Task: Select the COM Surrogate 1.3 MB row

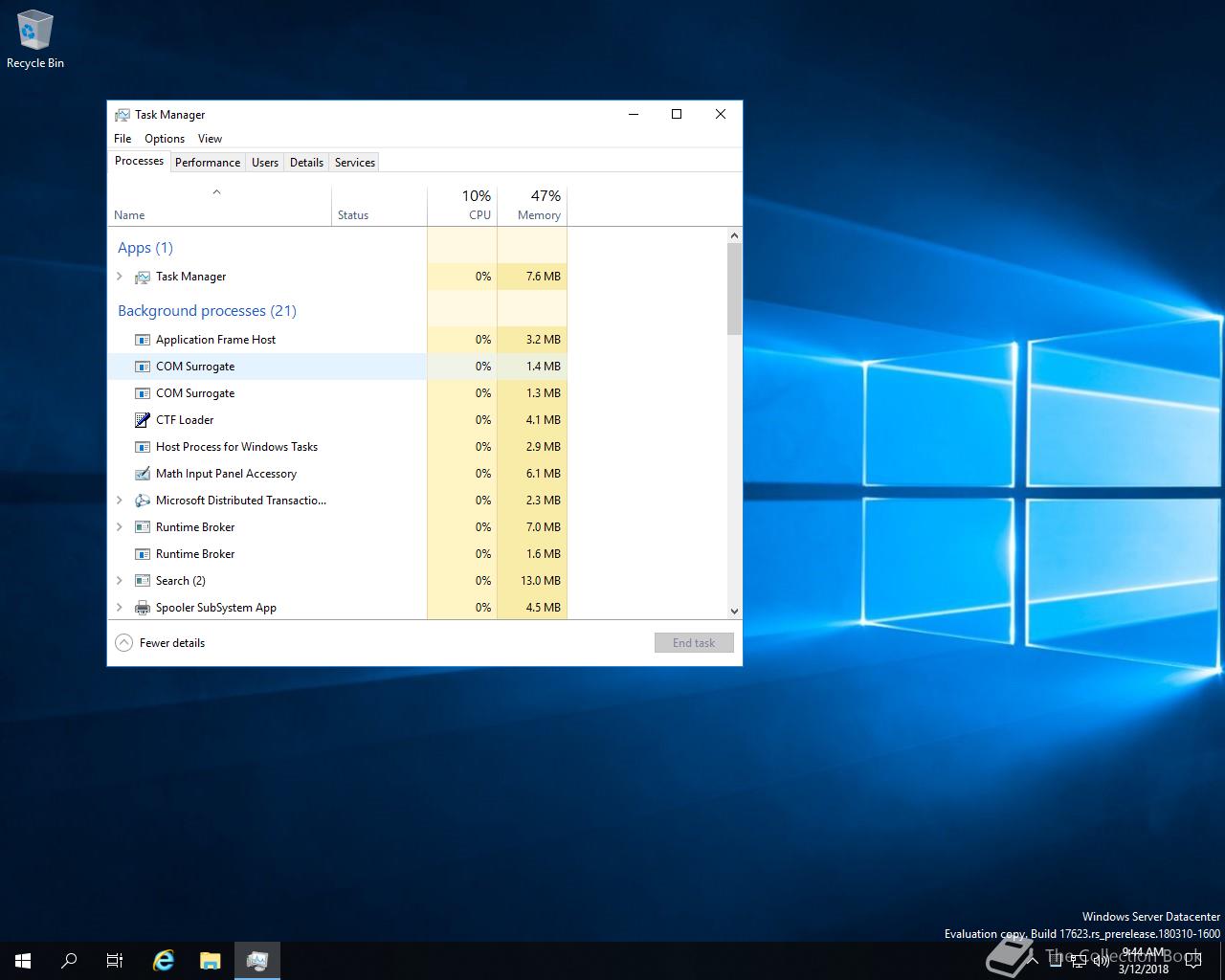Action: tap(338, 393)
